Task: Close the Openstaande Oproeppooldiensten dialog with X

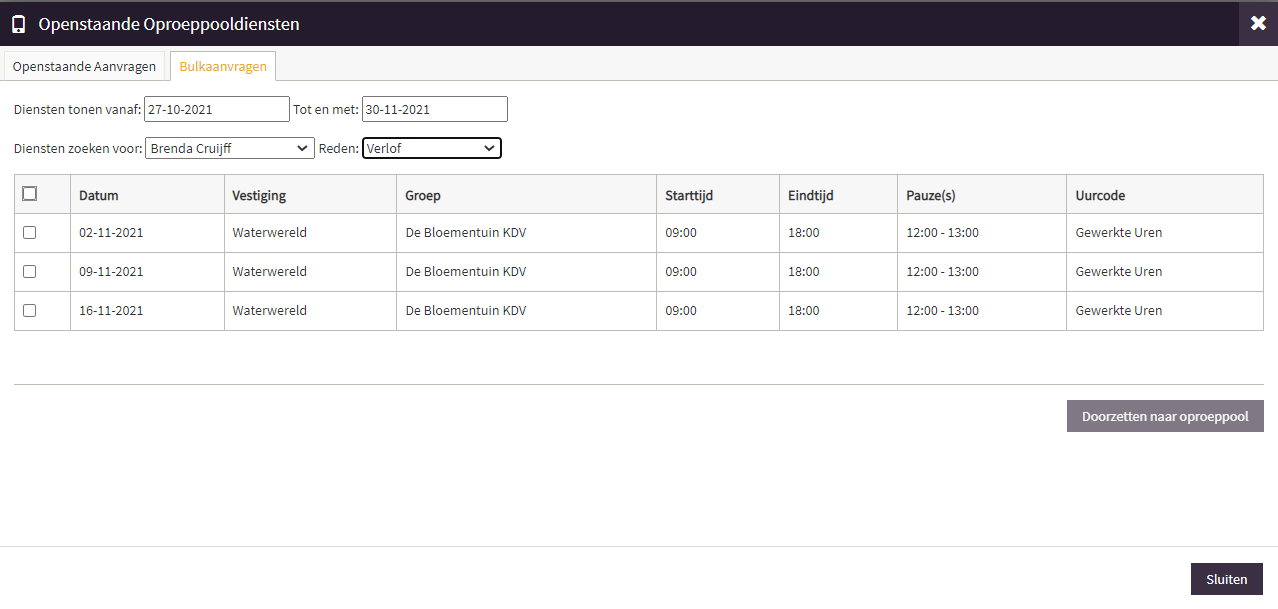Action: coord(1258,23)
